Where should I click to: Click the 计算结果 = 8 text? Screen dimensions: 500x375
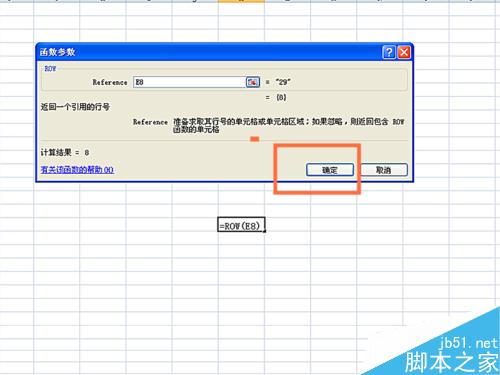[65, 153]
